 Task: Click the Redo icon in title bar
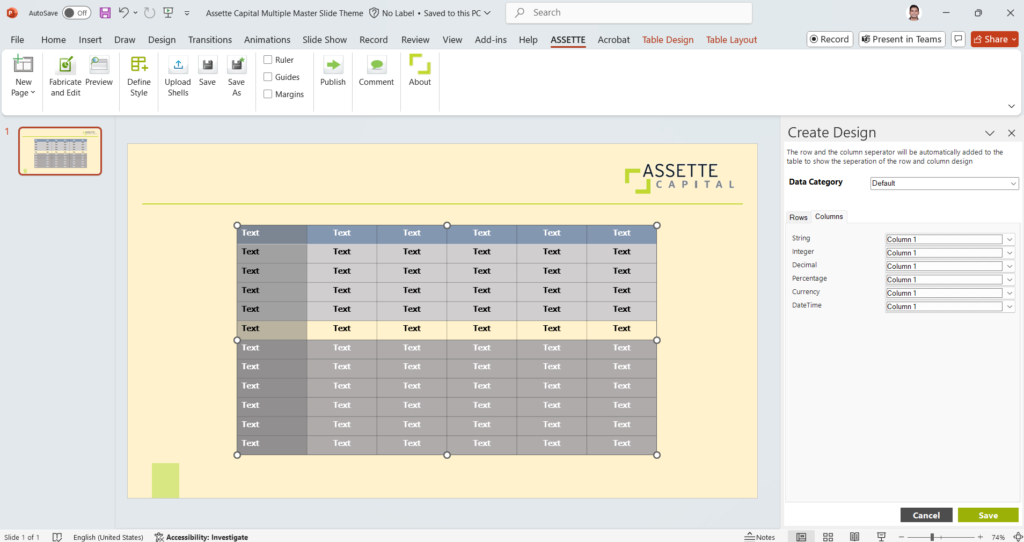click(x=149, y=12)
